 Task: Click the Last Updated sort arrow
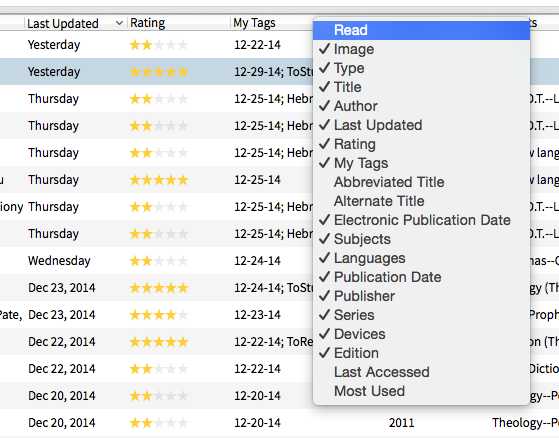(119, 23)
